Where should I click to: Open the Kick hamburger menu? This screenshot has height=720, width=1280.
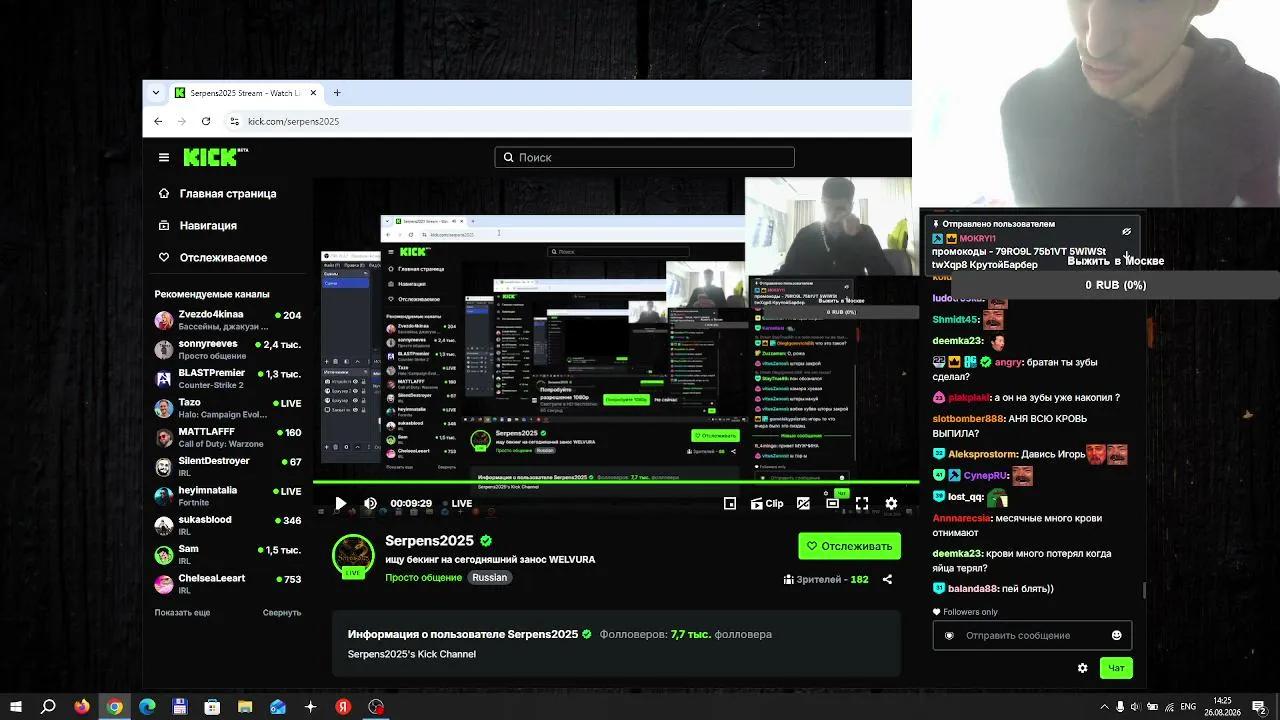coord(164,157)
